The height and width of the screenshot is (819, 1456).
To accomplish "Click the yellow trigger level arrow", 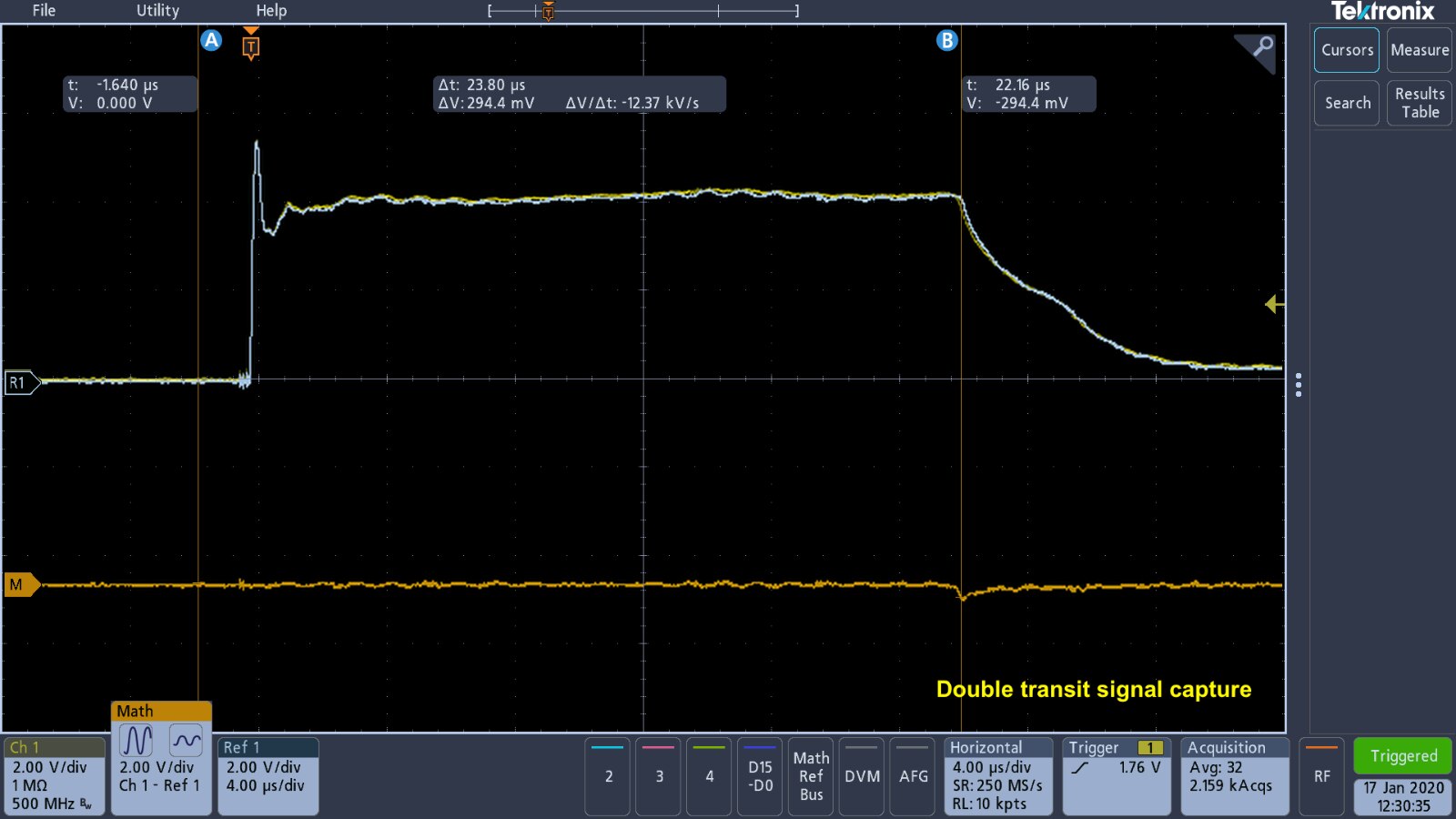I will coord(1274,304).
